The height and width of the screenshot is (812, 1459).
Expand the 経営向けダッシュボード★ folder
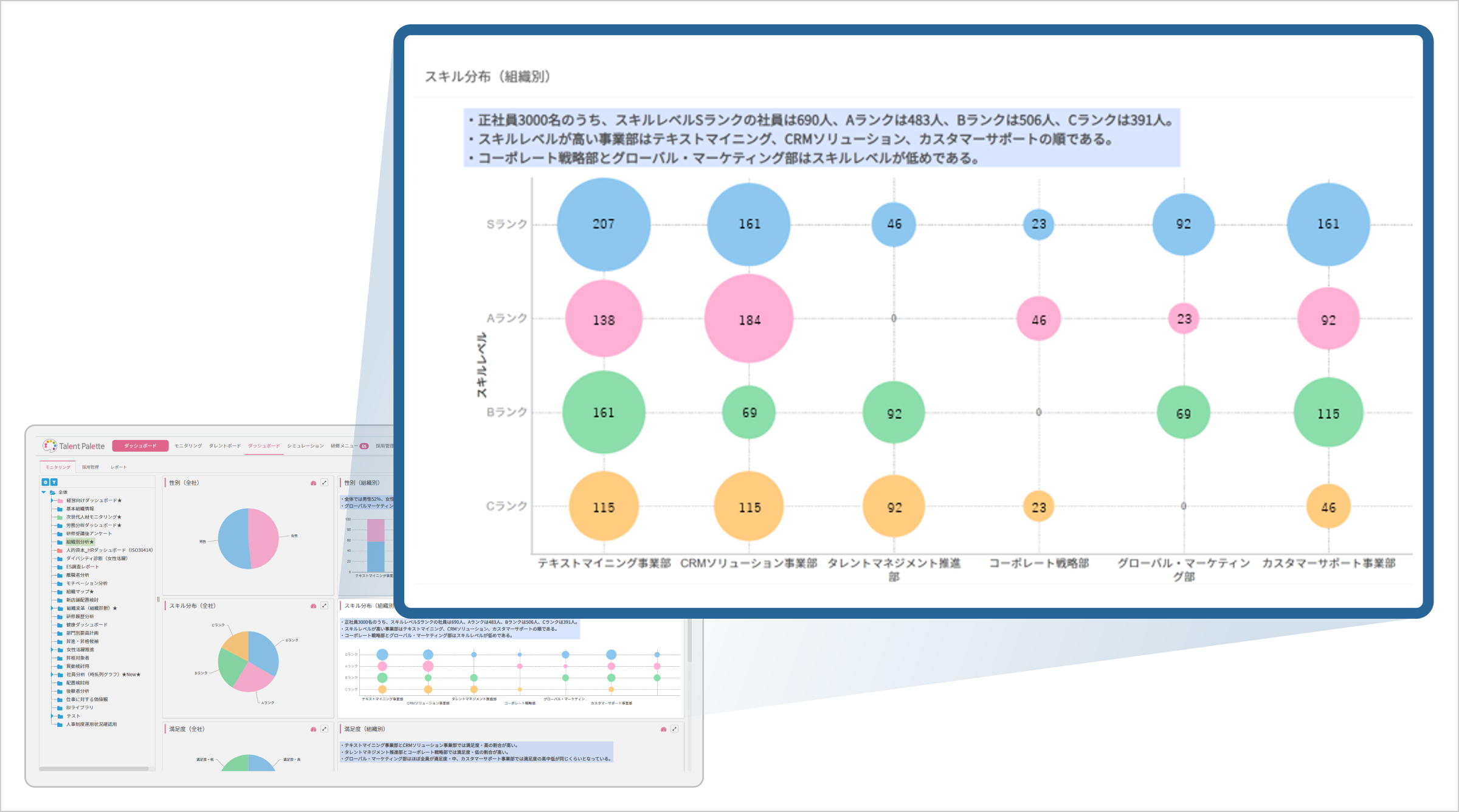point(52,500)
